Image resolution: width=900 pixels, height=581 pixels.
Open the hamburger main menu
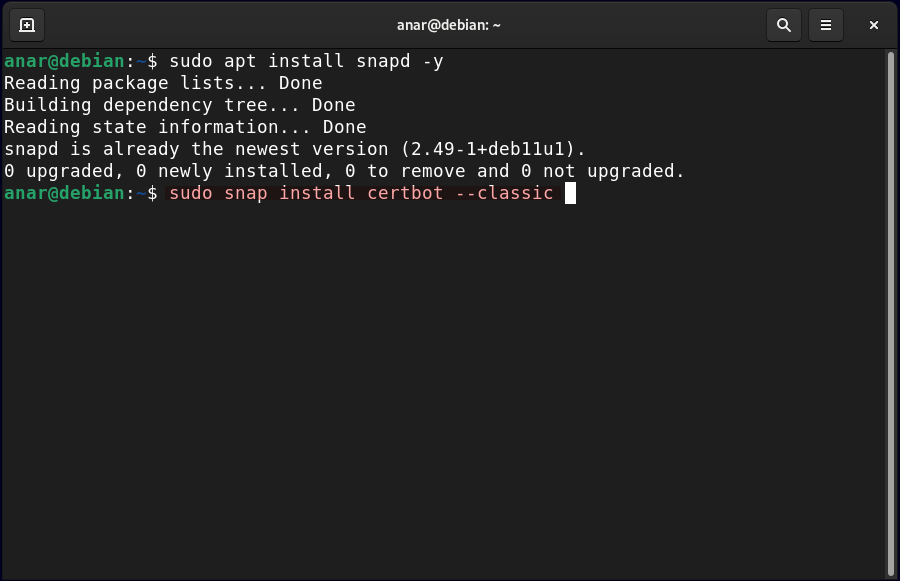(826, 25)
